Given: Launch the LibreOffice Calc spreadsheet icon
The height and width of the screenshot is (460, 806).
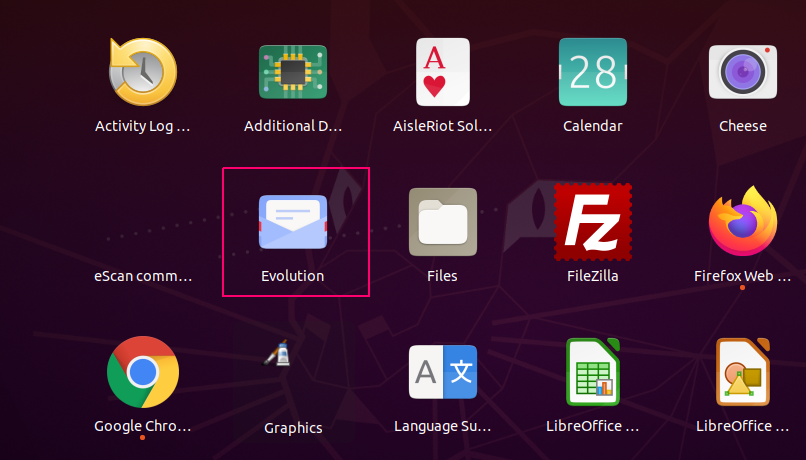Looking at the screenshot, I should 593,372.
